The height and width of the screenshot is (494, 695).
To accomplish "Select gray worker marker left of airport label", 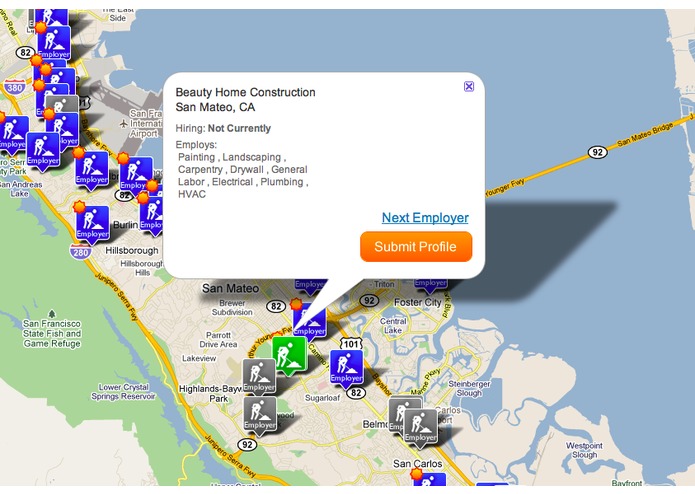I will [62, 105].
